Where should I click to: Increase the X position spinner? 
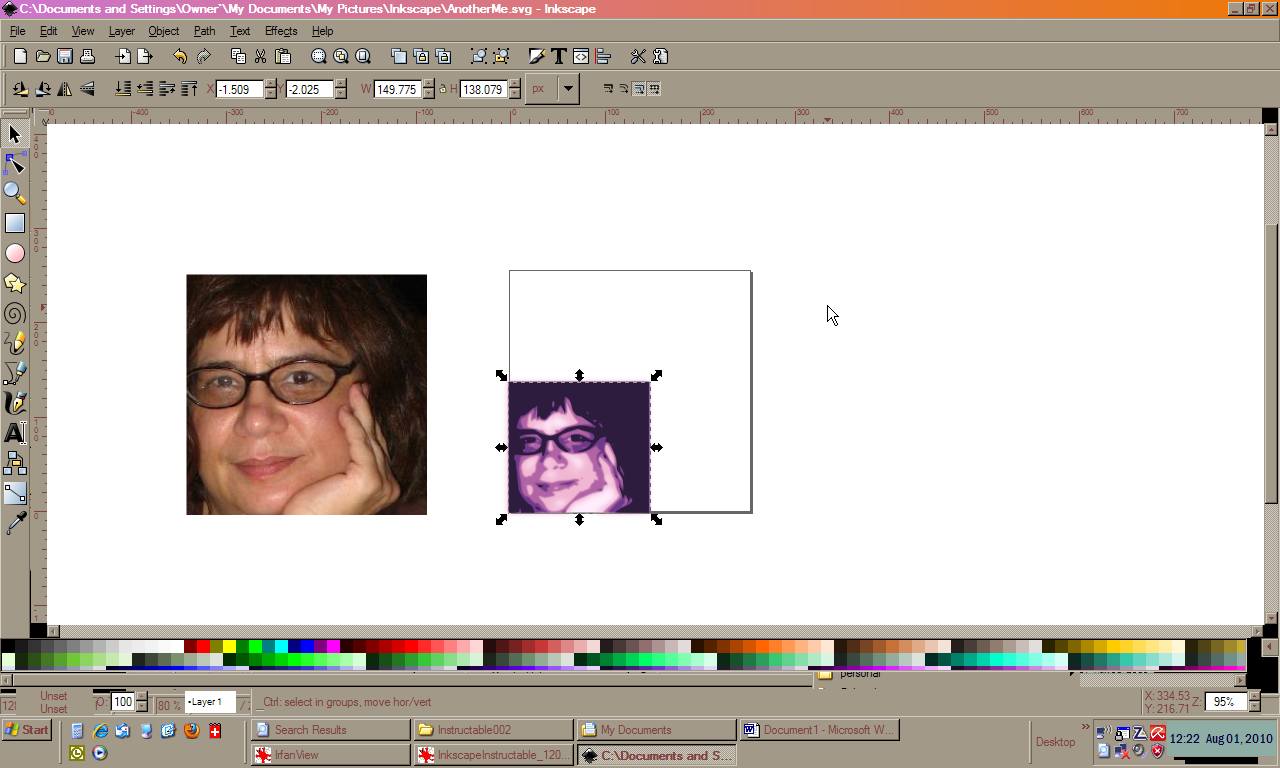pos(271,84)
